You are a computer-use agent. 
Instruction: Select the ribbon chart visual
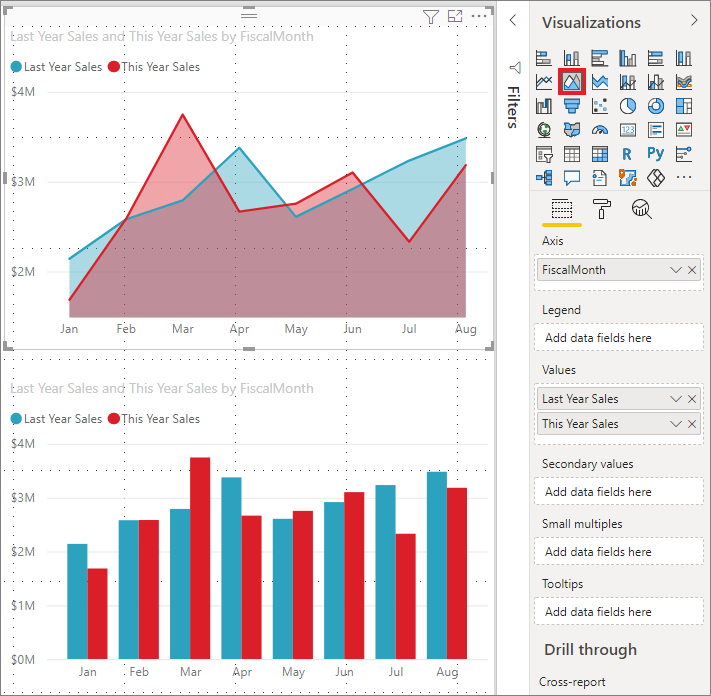684,82
